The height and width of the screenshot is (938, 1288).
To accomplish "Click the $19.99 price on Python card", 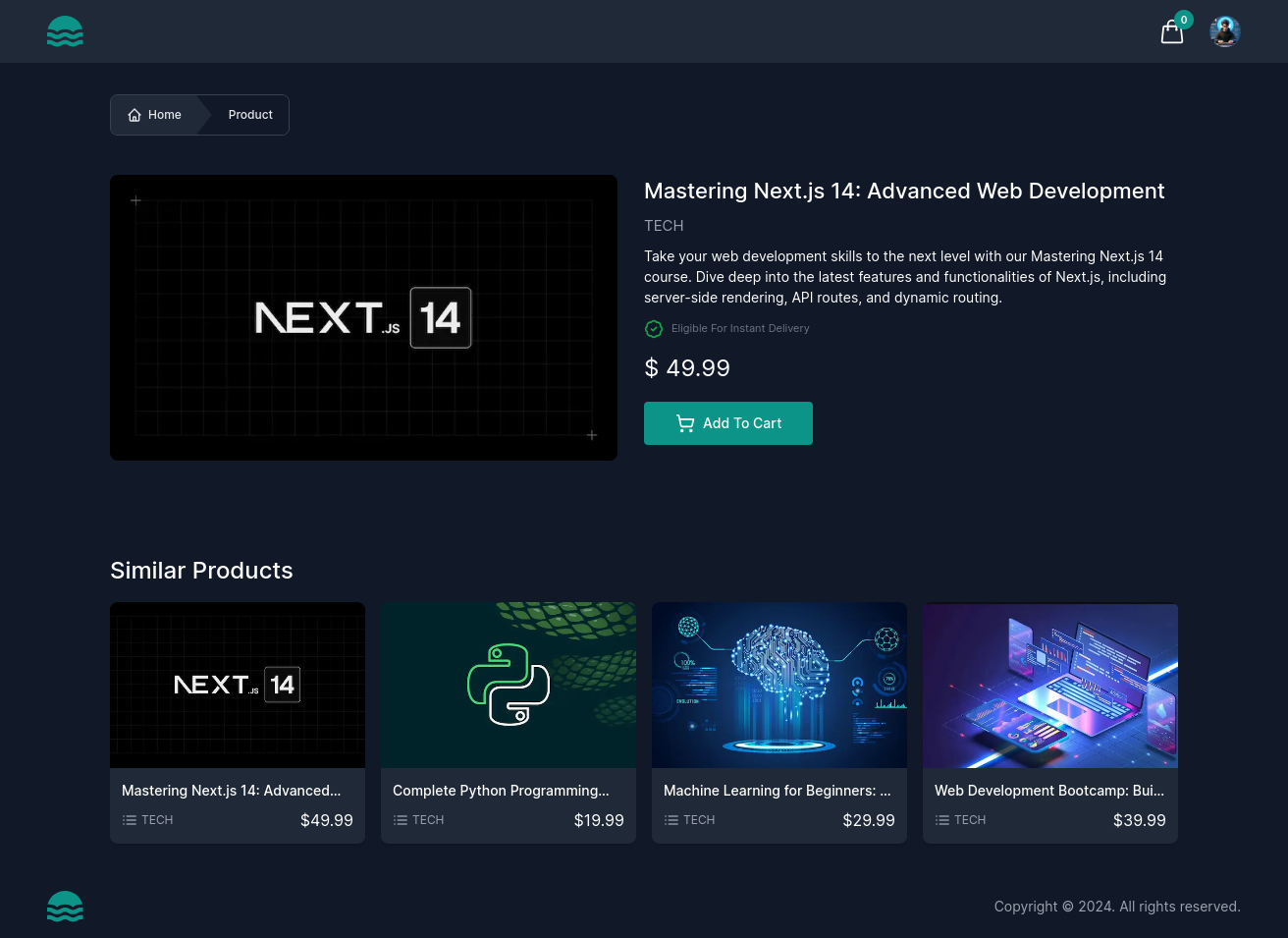I will click(599, 820).
